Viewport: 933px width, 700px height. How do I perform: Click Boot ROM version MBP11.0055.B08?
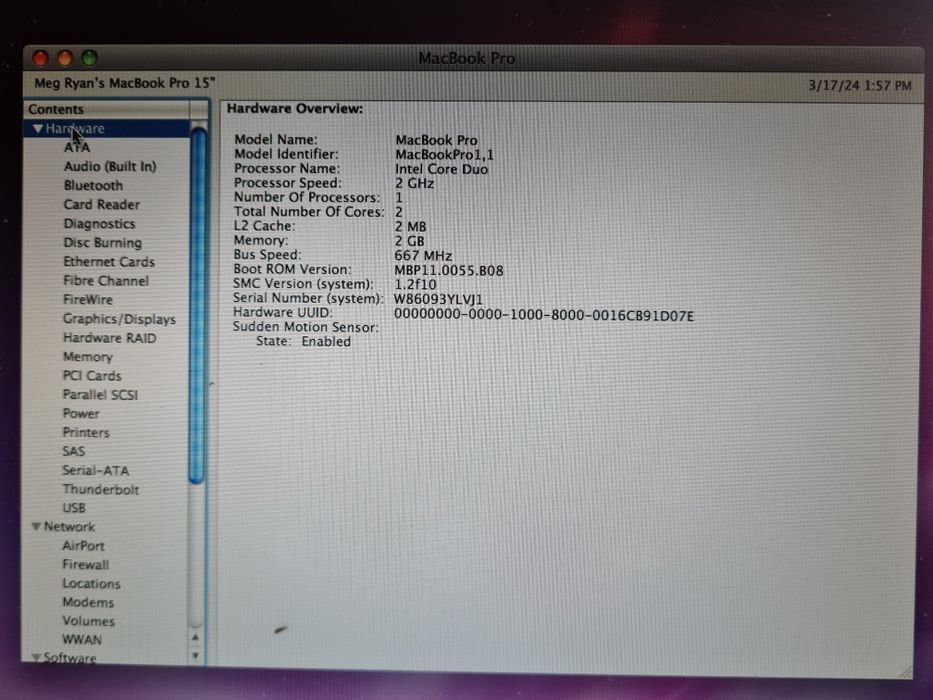tap(449, 270)
